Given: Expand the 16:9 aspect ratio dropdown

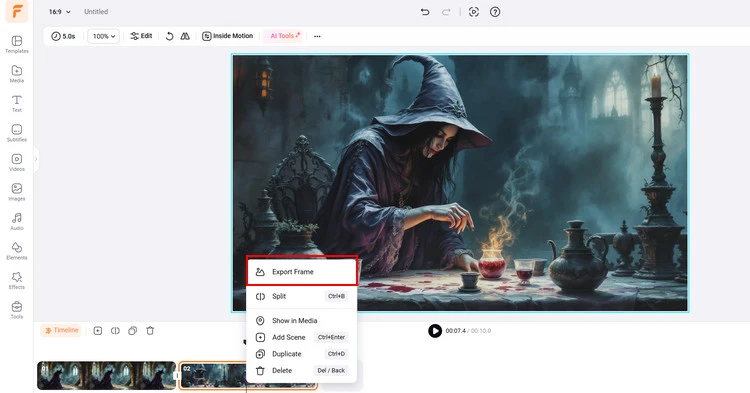Looking at the screenshot, I should point(59,11).
